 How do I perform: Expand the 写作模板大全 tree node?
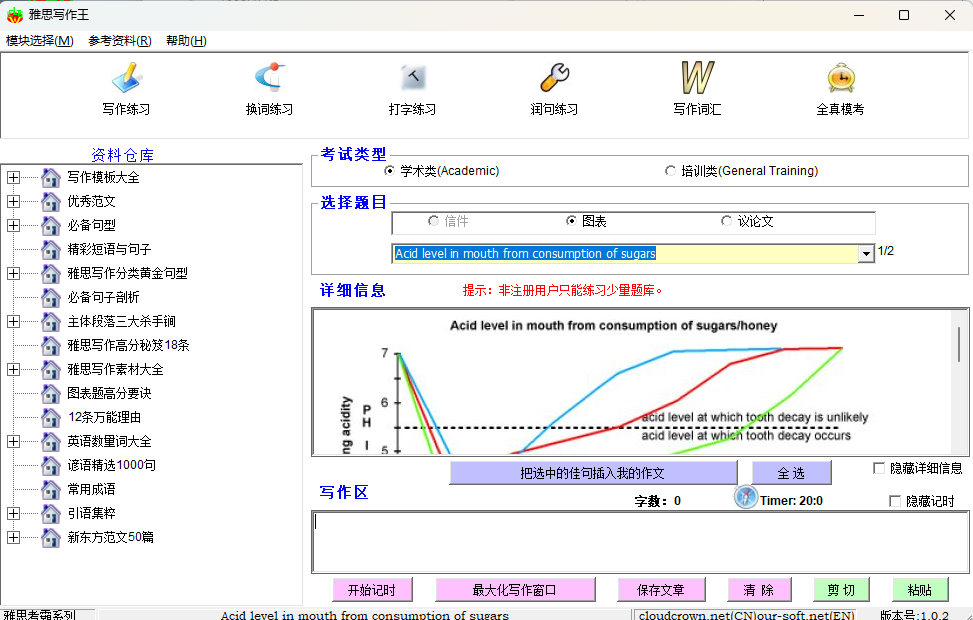13,177
